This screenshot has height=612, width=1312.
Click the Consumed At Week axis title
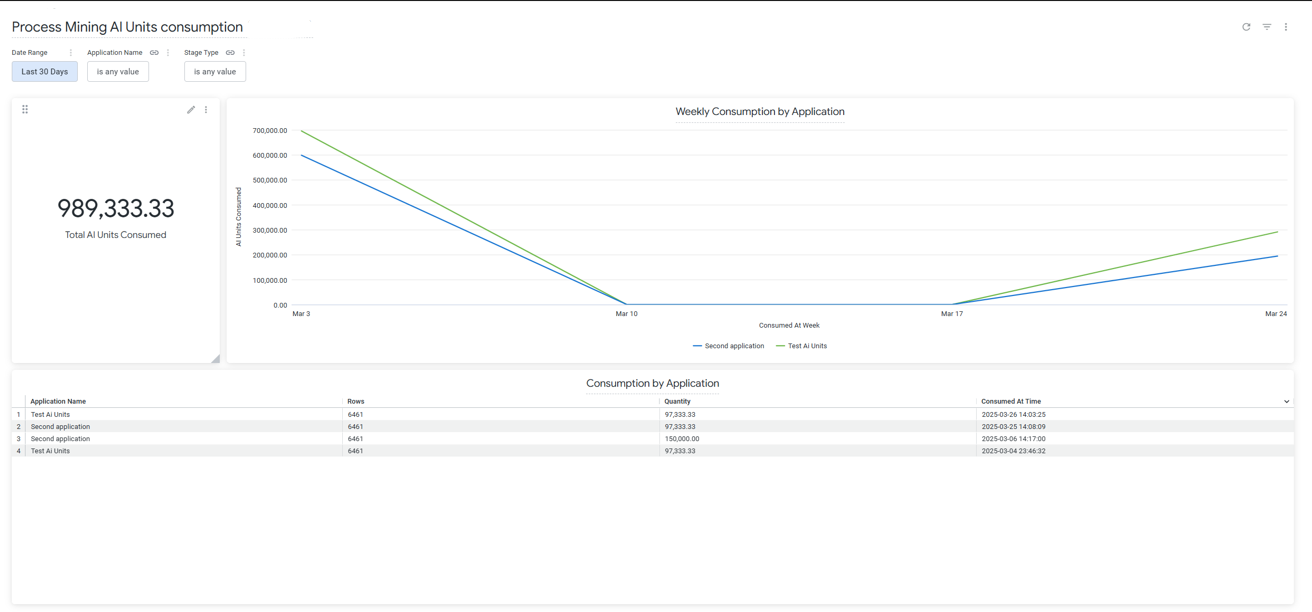pyautogui.click(x=789, y=325)
